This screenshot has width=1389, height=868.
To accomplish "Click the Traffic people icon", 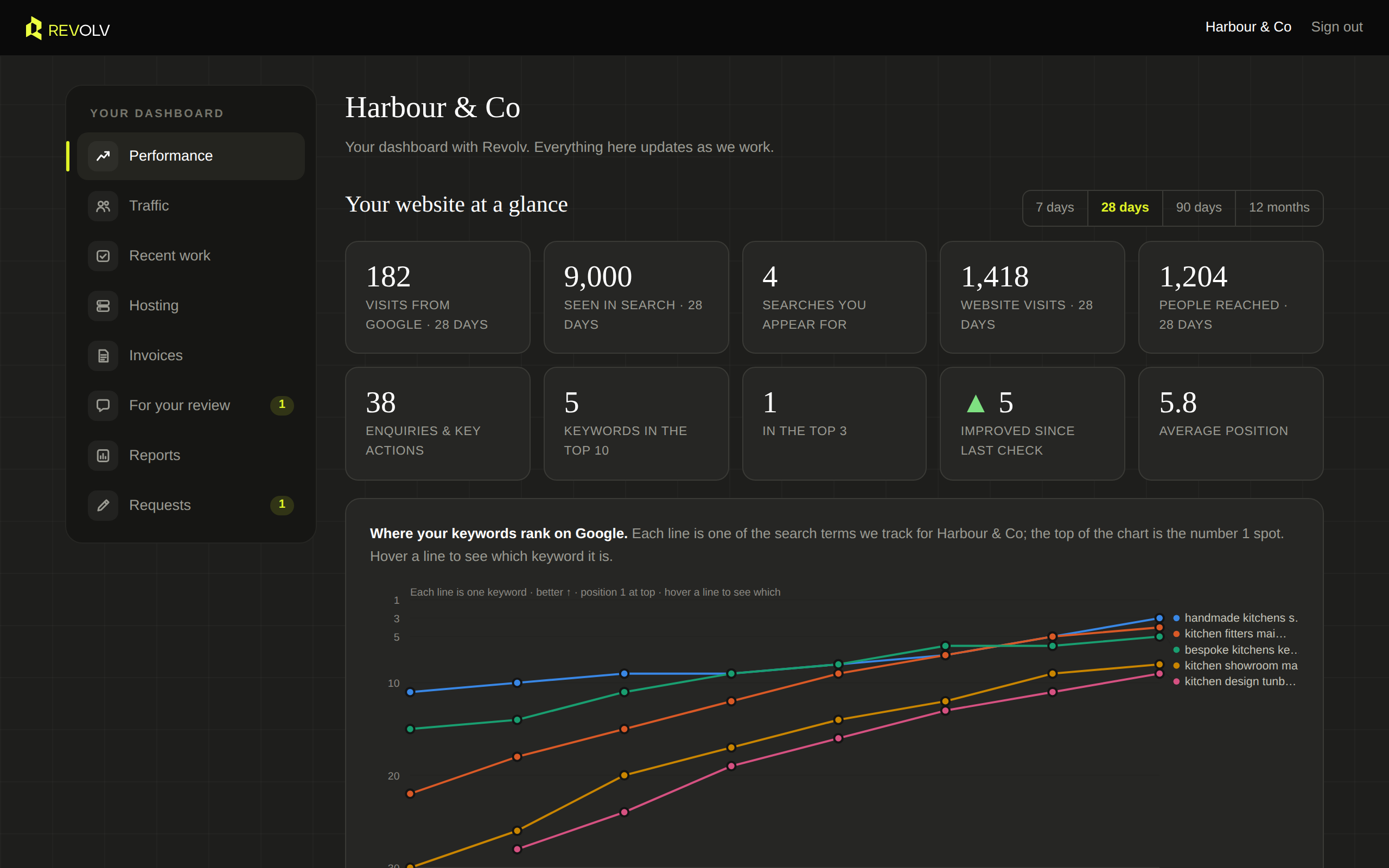I will point(103,206).
